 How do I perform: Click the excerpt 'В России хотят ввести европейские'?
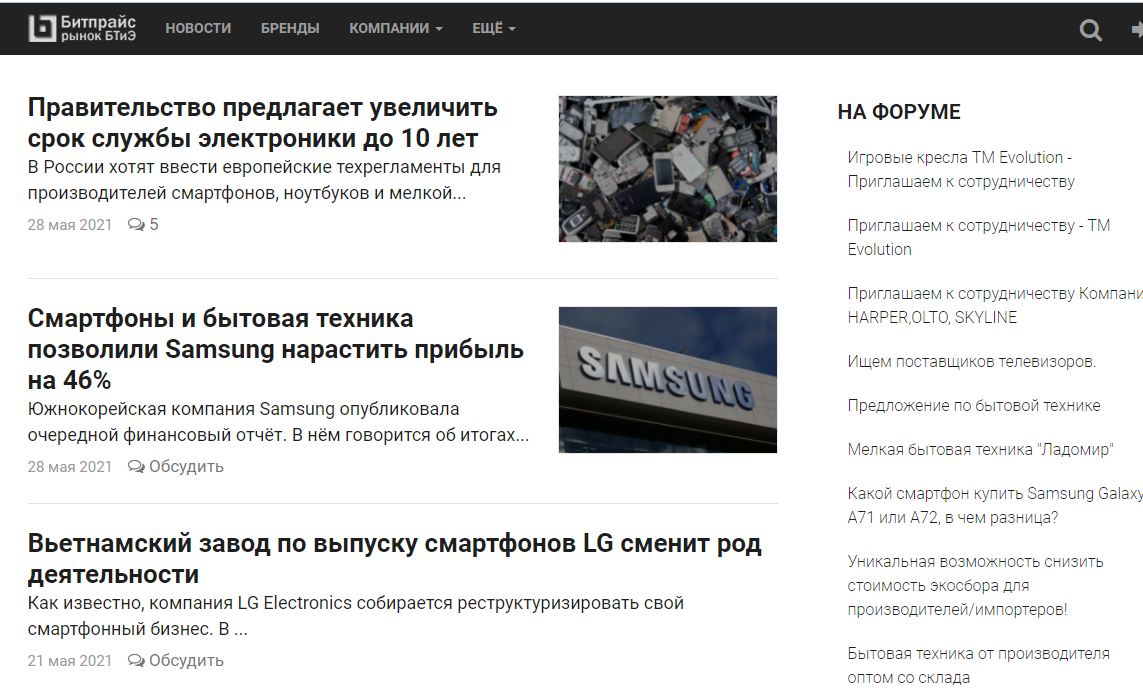264,180
